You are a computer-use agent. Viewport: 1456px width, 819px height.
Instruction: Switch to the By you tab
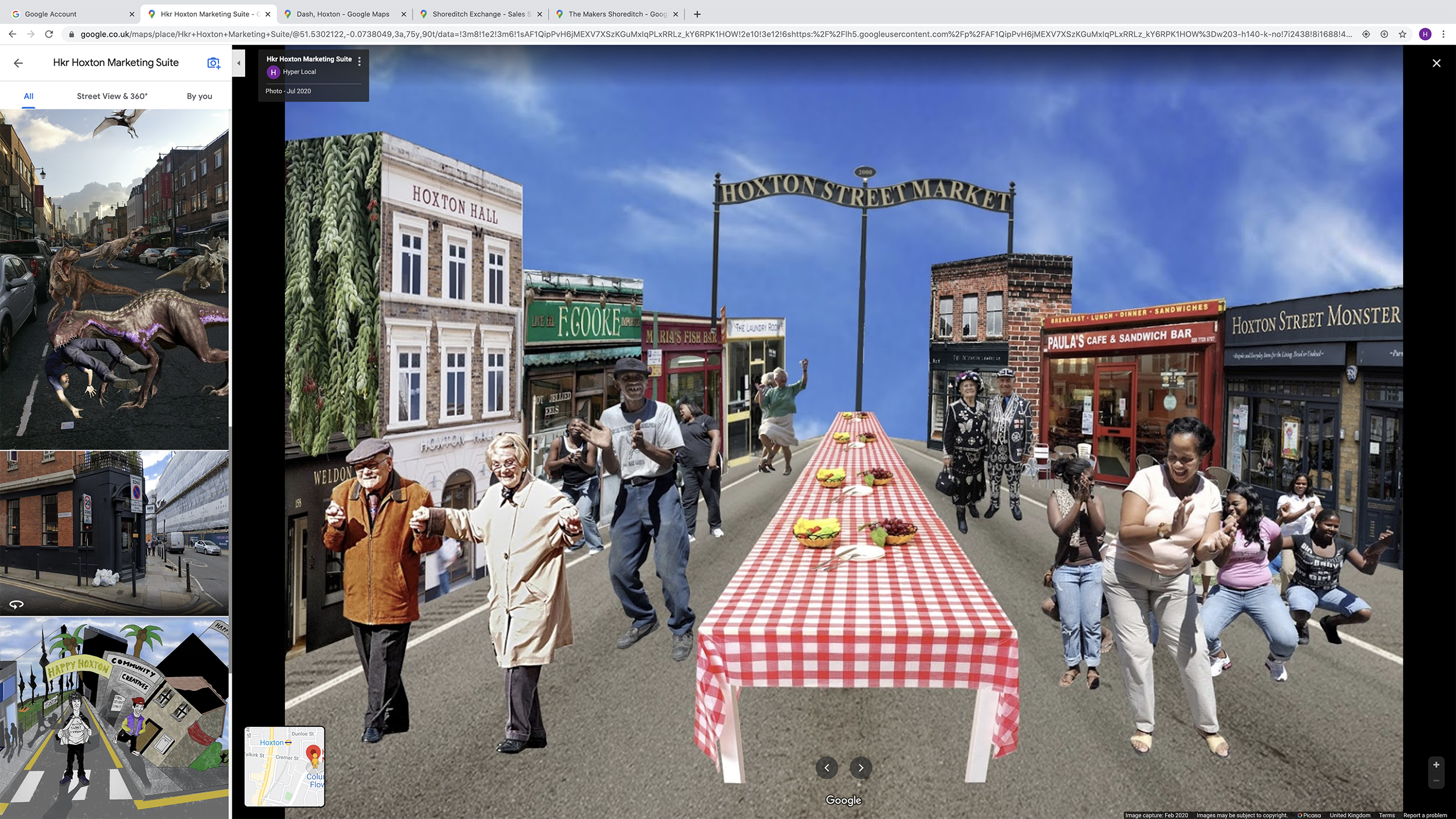tap(199, 96)
